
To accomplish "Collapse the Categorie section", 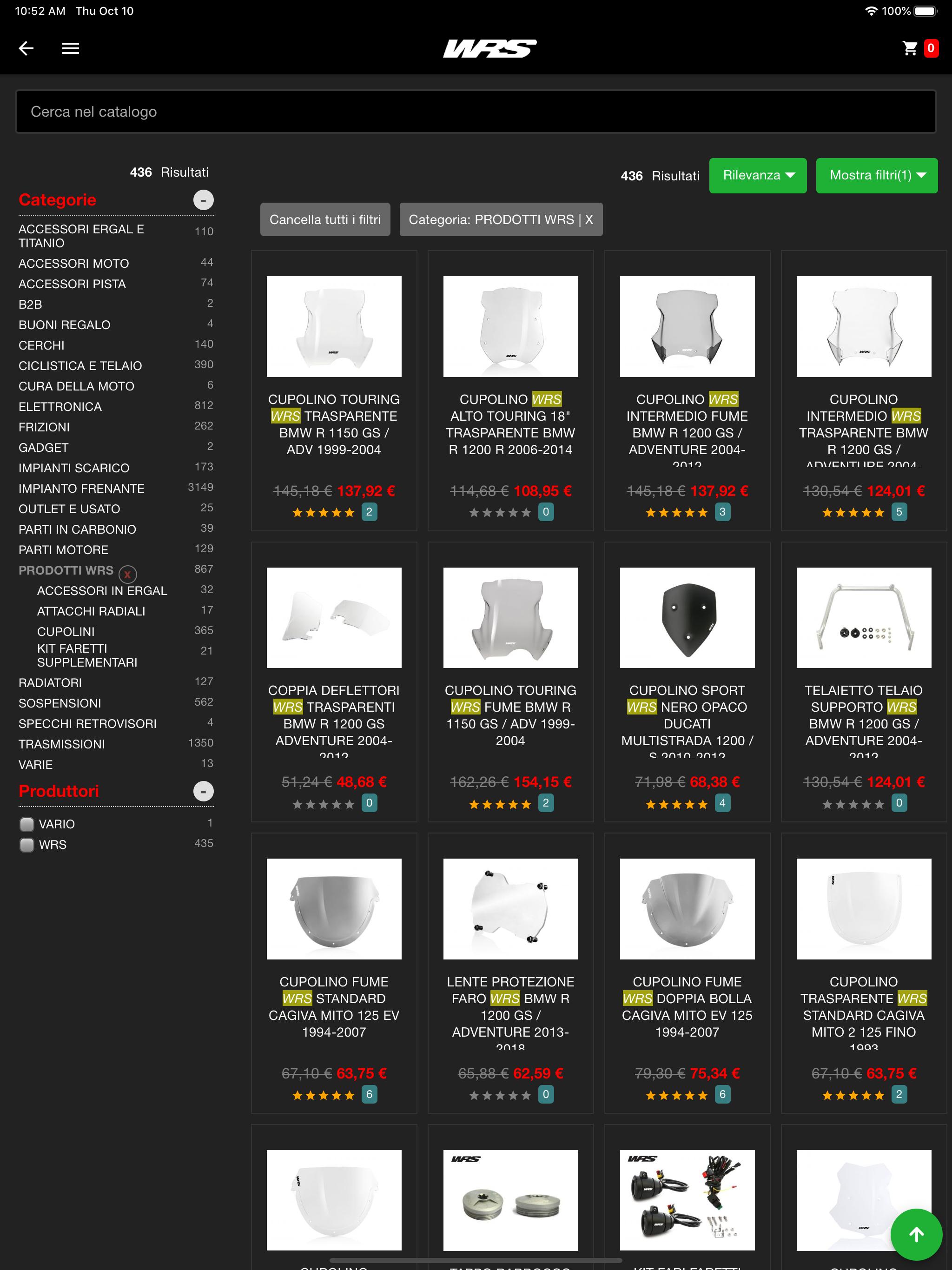I will (x=203, y=200).
